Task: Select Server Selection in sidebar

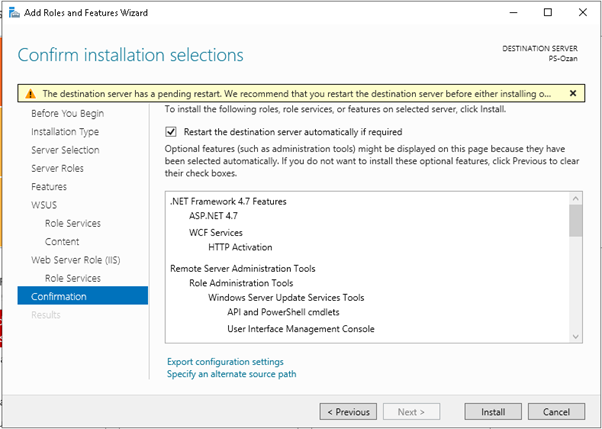Action: coord(65,150)
